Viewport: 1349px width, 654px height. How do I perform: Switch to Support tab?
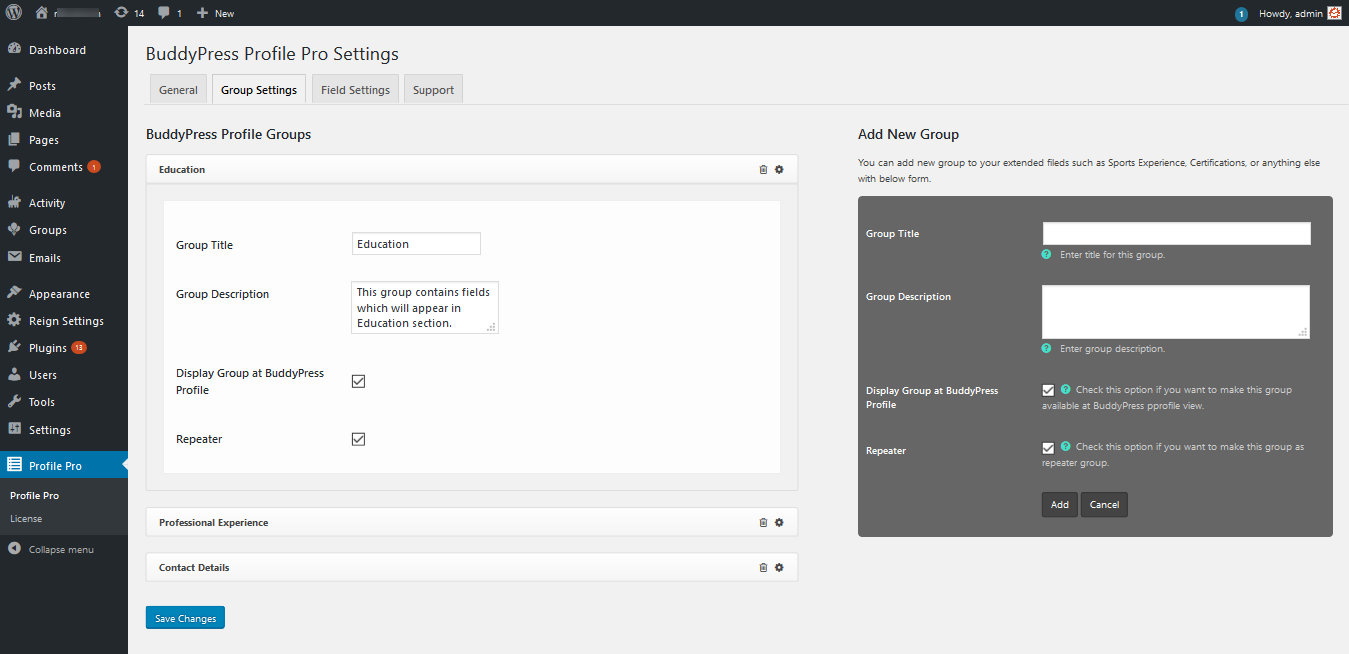click(x=433, y=89)
